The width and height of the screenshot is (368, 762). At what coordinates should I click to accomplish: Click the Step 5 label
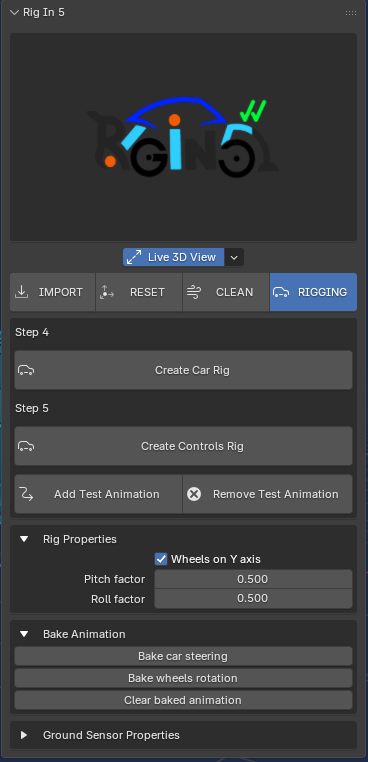click(x=32, y=408)
